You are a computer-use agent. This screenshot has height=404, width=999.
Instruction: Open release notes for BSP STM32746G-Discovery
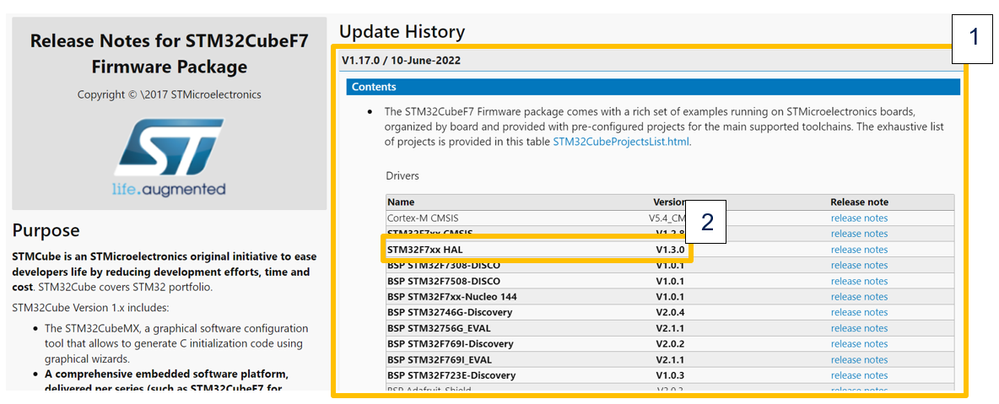(859, 312)
